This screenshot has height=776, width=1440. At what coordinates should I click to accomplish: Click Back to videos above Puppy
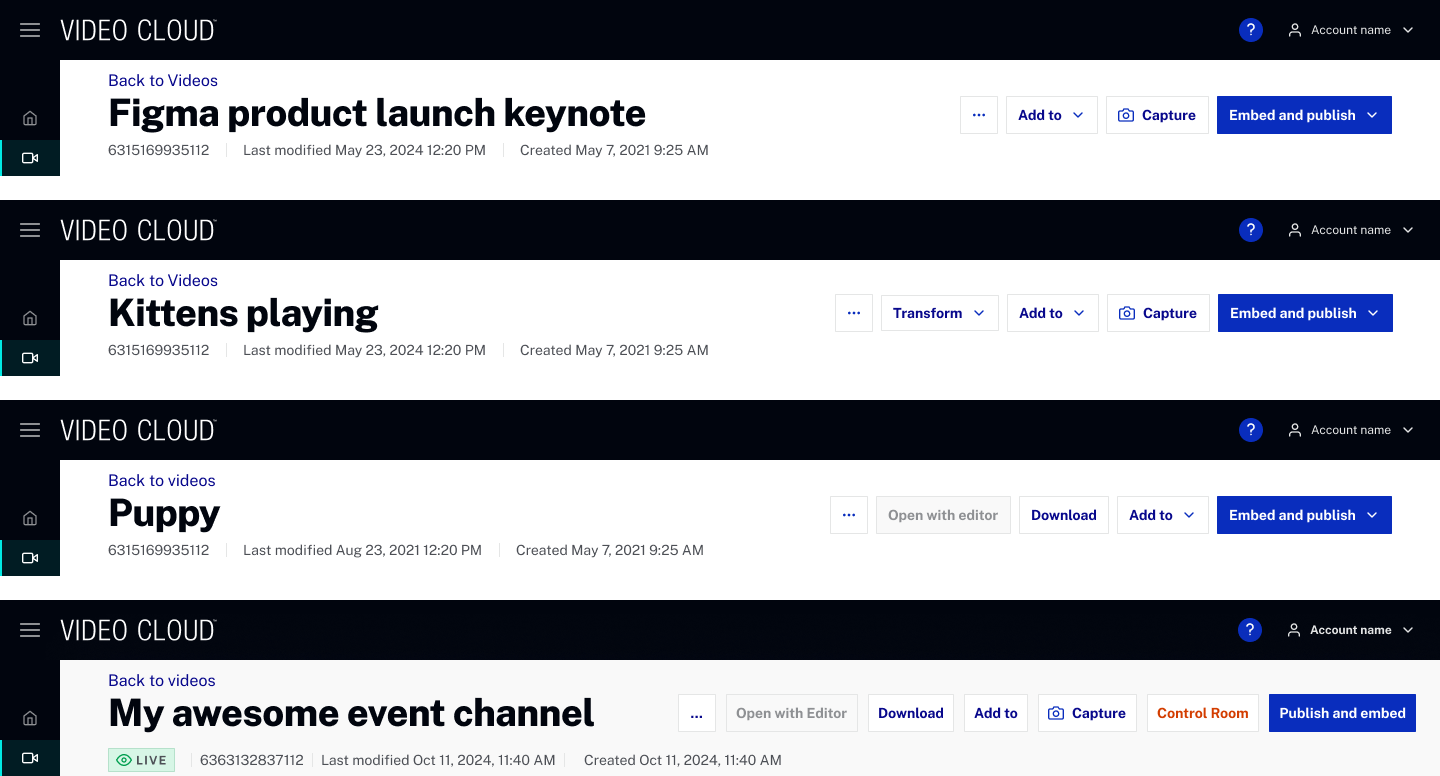click(x=162, y=480)
